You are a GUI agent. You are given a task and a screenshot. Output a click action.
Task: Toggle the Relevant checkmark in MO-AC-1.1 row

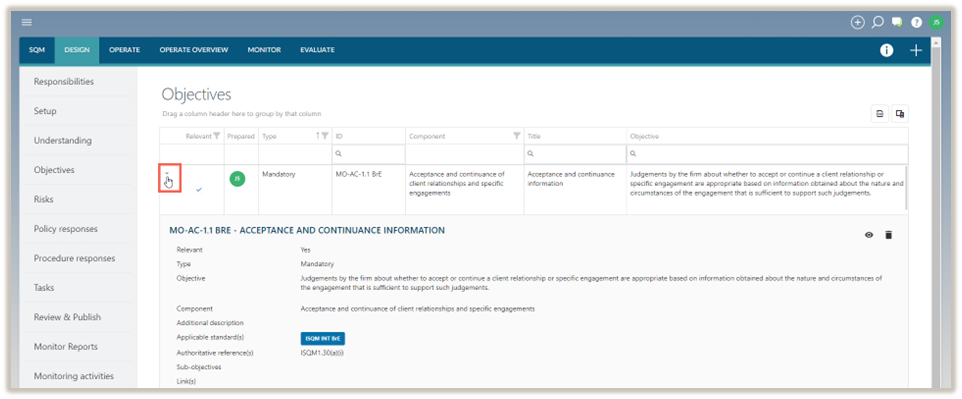(199, 190)
